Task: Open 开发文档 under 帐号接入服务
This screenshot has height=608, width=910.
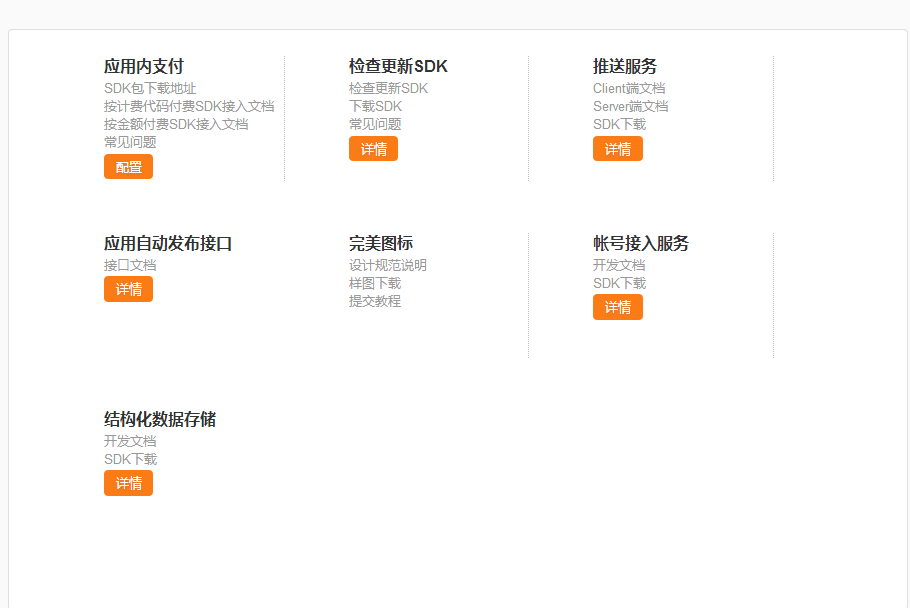Action: (619, 266)
